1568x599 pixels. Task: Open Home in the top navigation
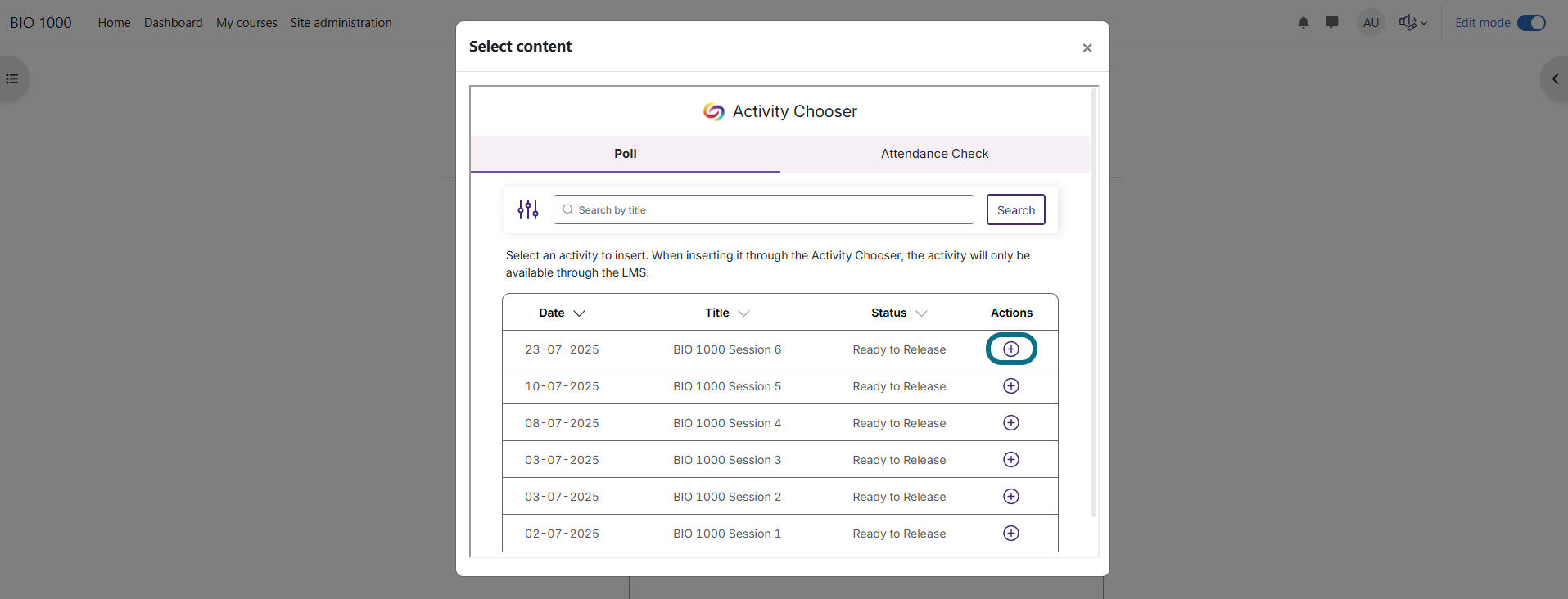click(x=114, y=23)
